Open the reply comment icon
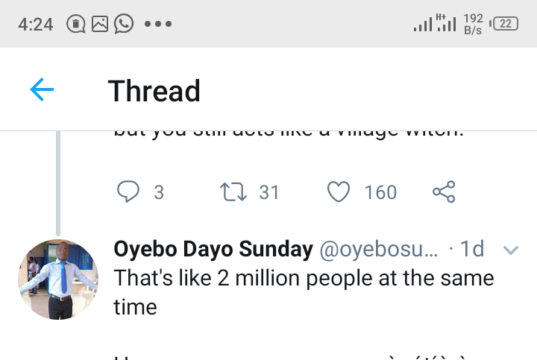Screen dimensions: 537x360 128,191
